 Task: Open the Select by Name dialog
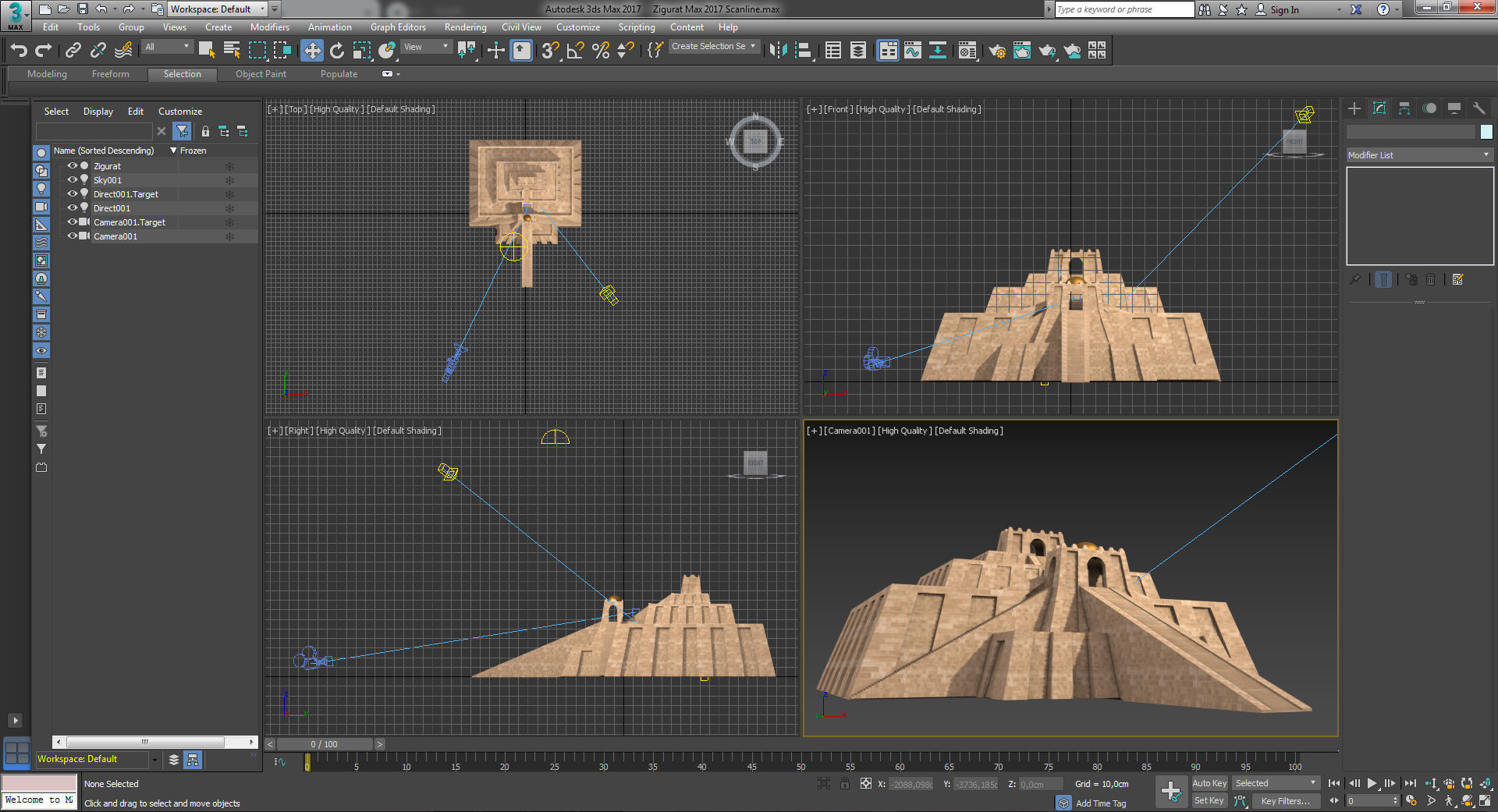(x=232, y=51)
